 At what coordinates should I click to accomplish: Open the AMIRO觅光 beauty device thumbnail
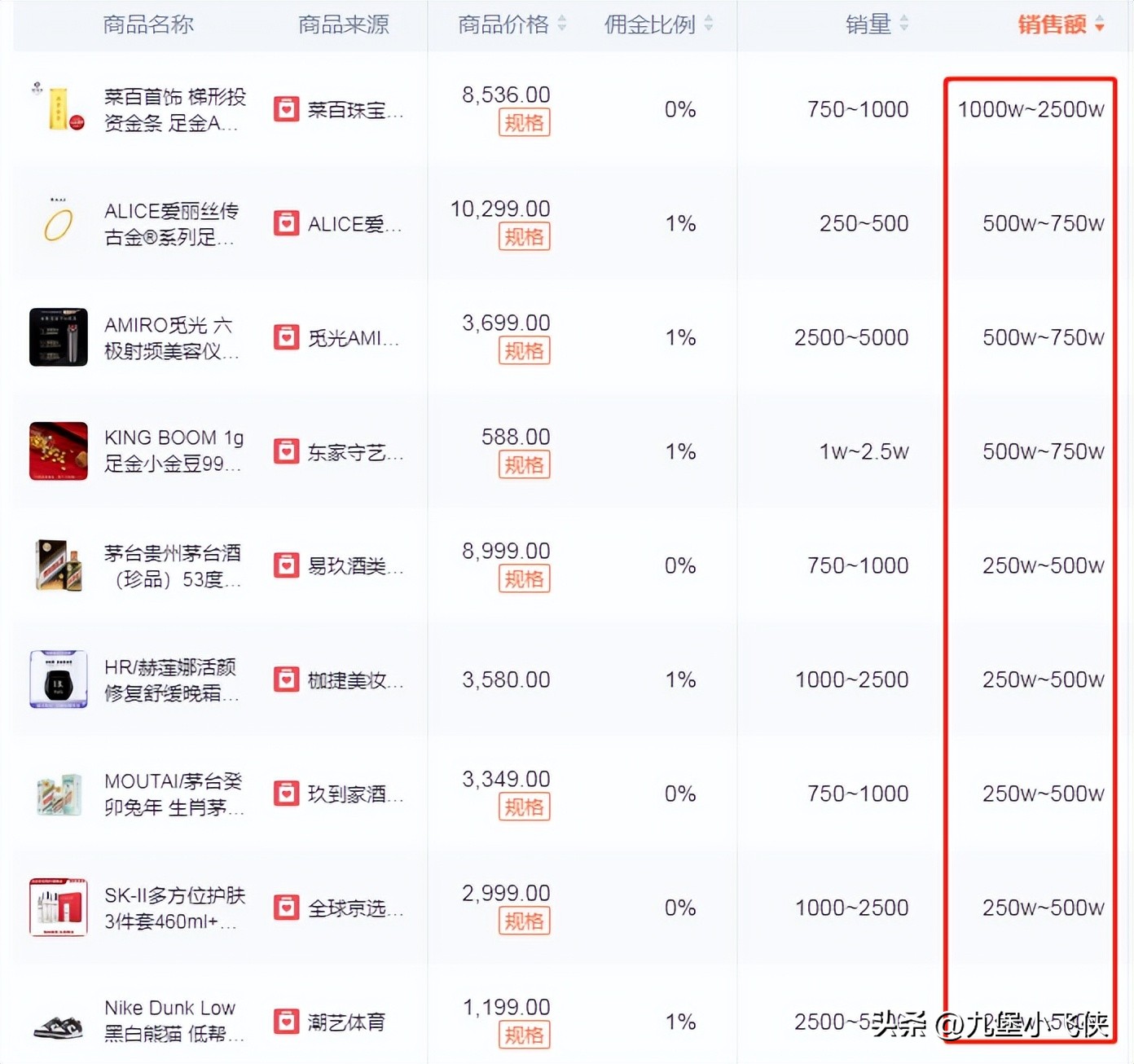tap(59, 337)
